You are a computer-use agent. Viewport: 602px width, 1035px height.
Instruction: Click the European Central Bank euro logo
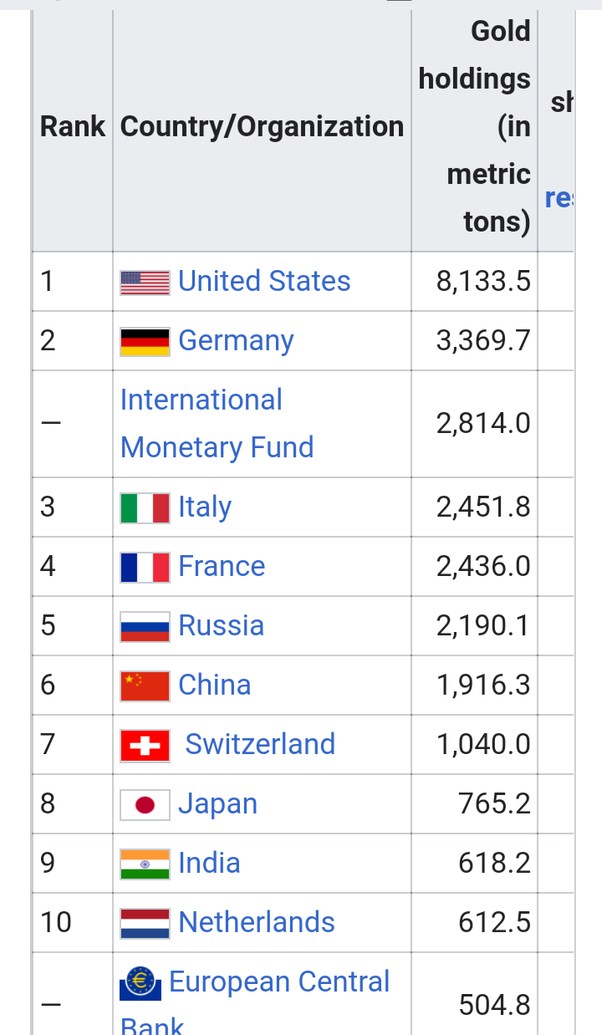[x=140, y=984]
